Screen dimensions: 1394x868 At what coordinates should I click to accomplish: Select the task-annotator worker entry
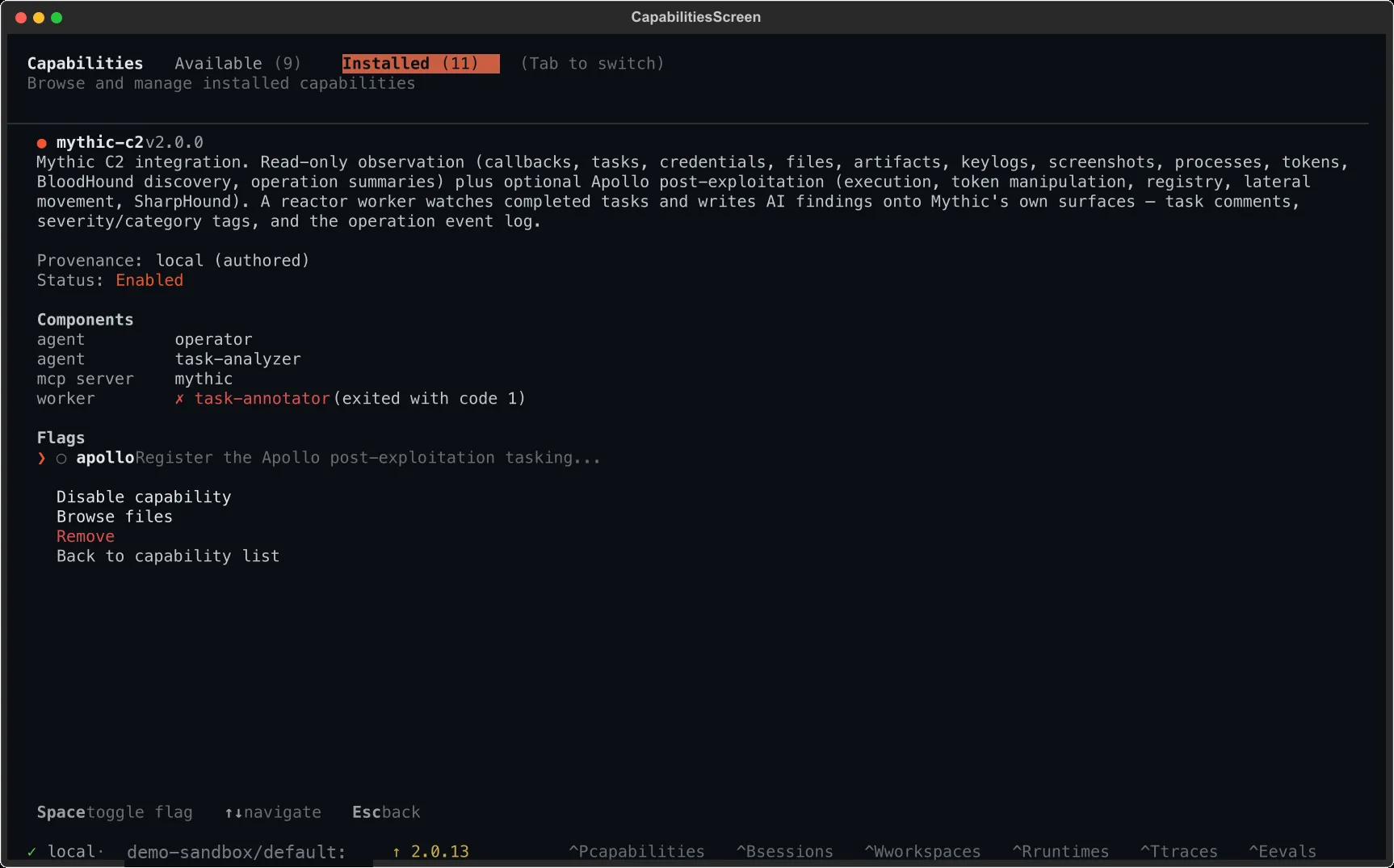(262, 399)
